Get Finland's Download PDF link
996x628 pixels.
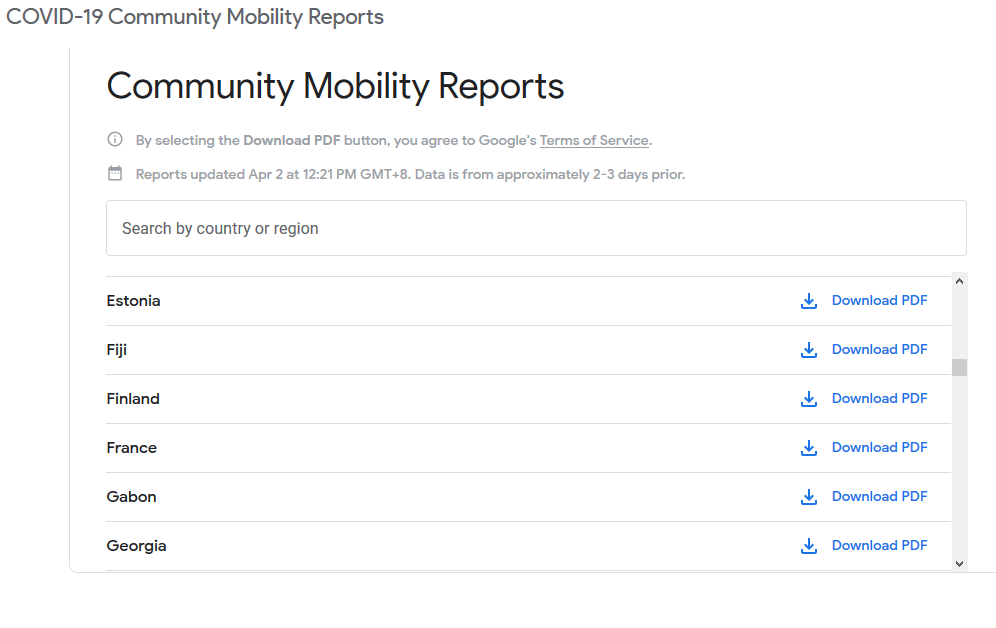tap(879, 399)
